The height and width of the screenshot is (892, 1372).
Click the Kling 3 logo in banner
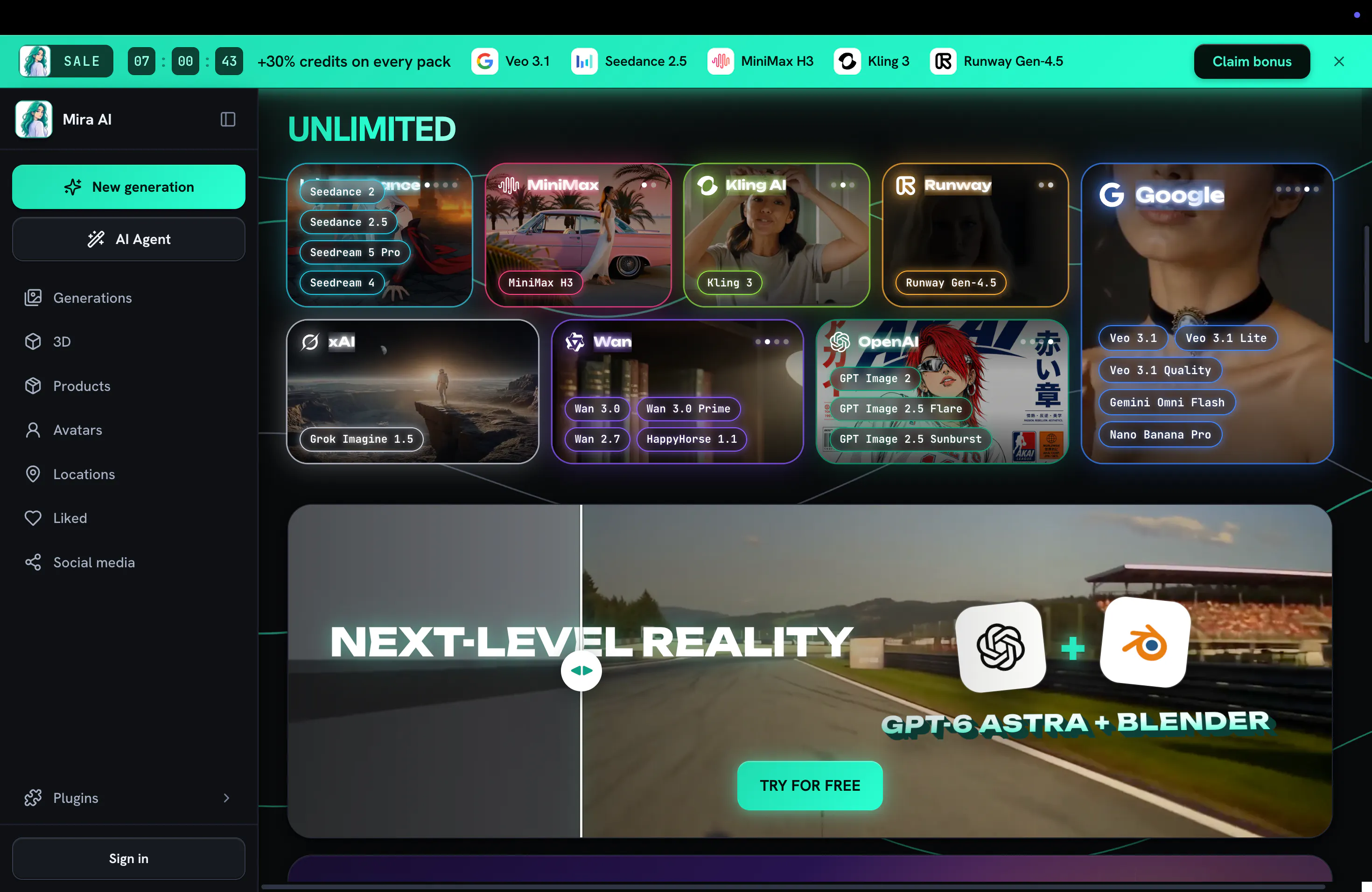[847, 61]
